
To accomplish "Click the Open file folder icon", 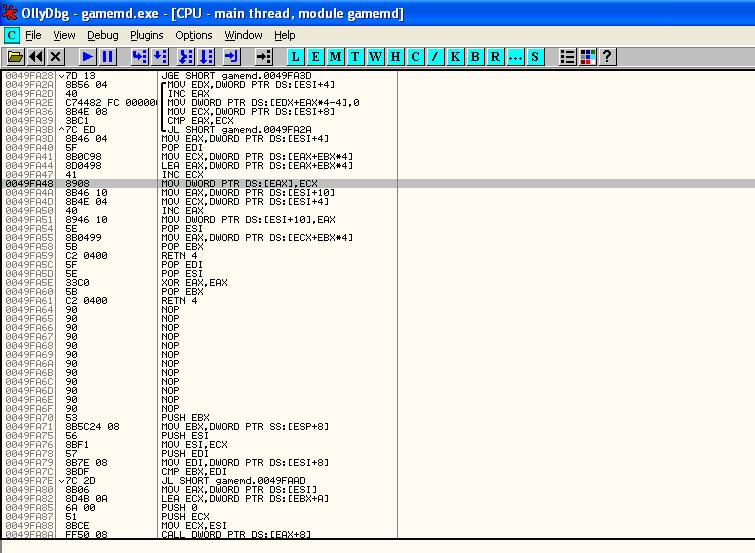I will pyautogui.click(x=15, y=57).
